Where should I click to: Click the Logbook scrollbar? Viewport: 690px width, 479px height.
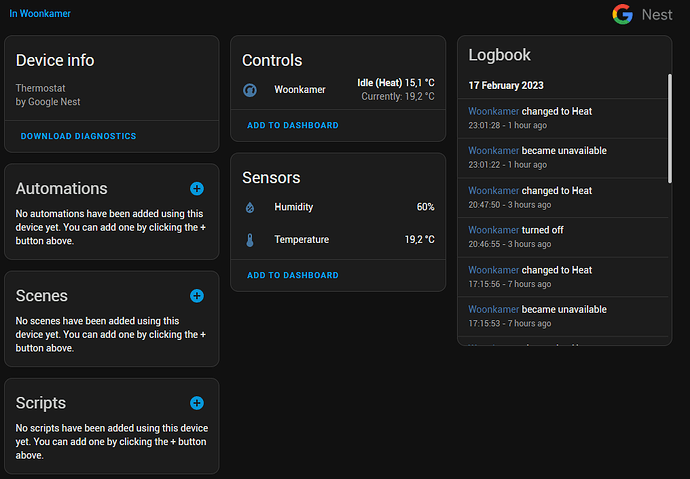pos(670,128)
